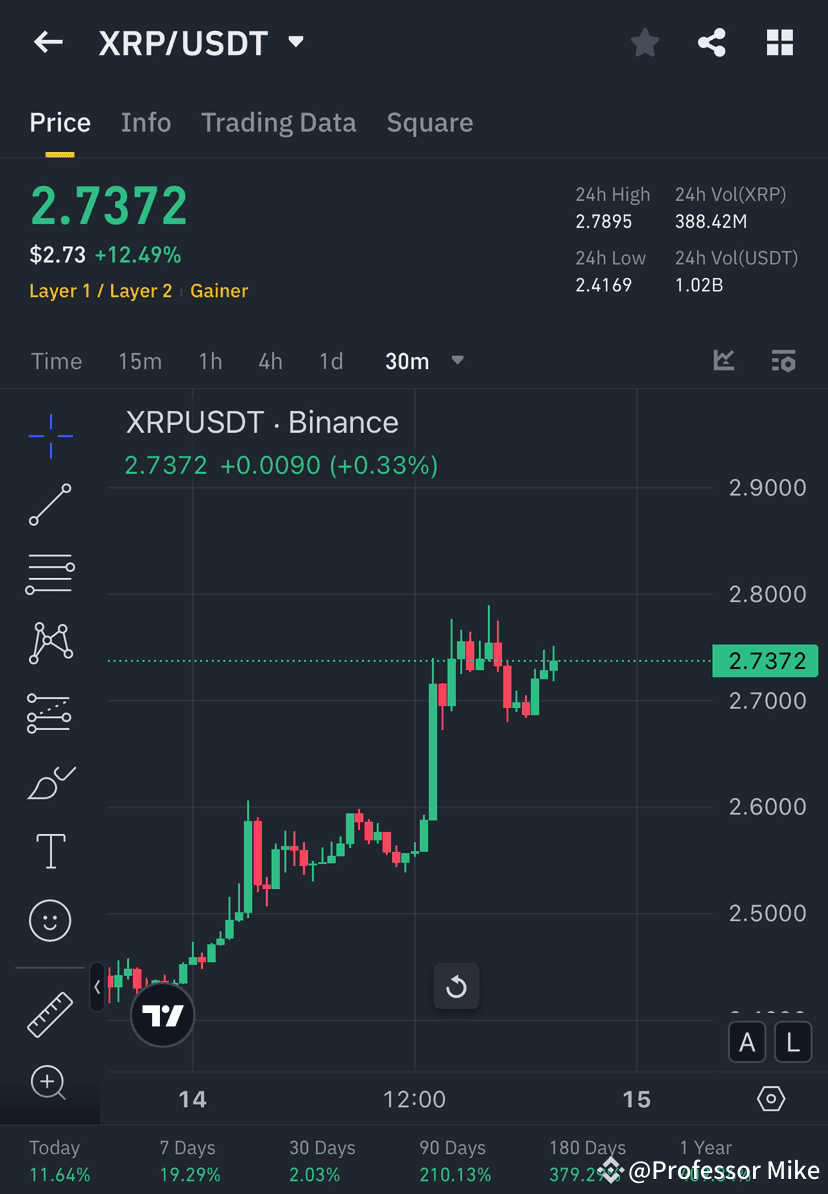Click the Gainer category link
This screenshot has height=1194, width=828.
click(218, 291)
